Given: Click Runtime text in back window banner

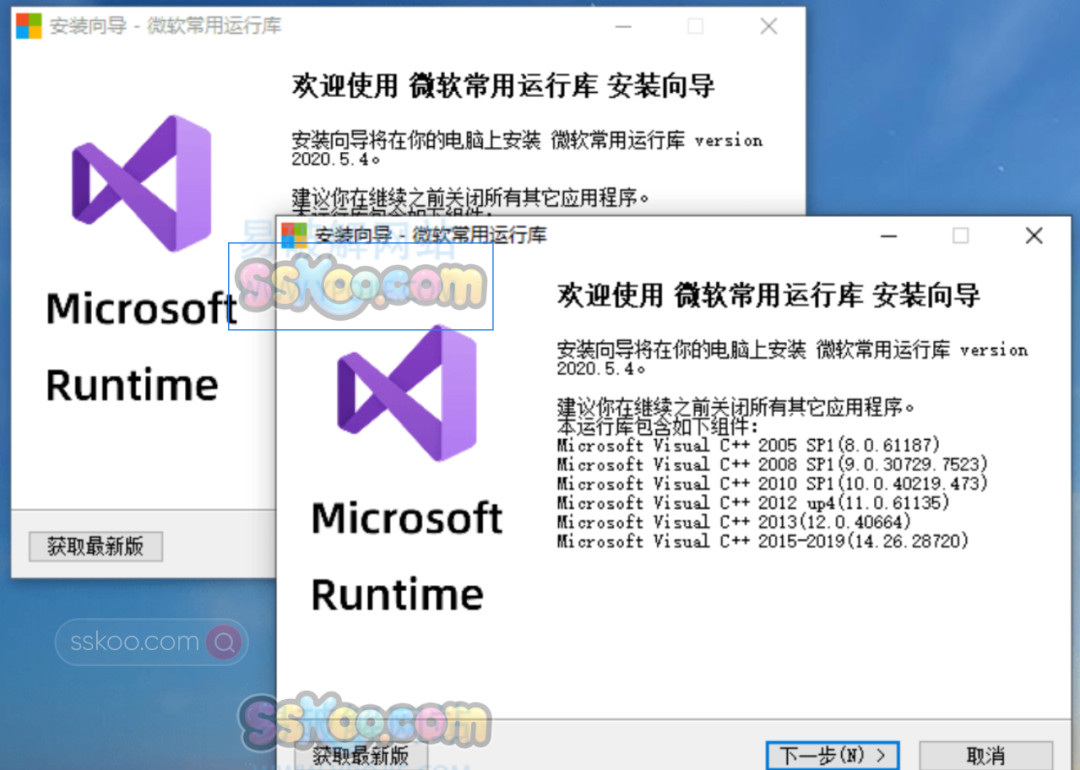Looking at the screenshot, I should point(132,384).
